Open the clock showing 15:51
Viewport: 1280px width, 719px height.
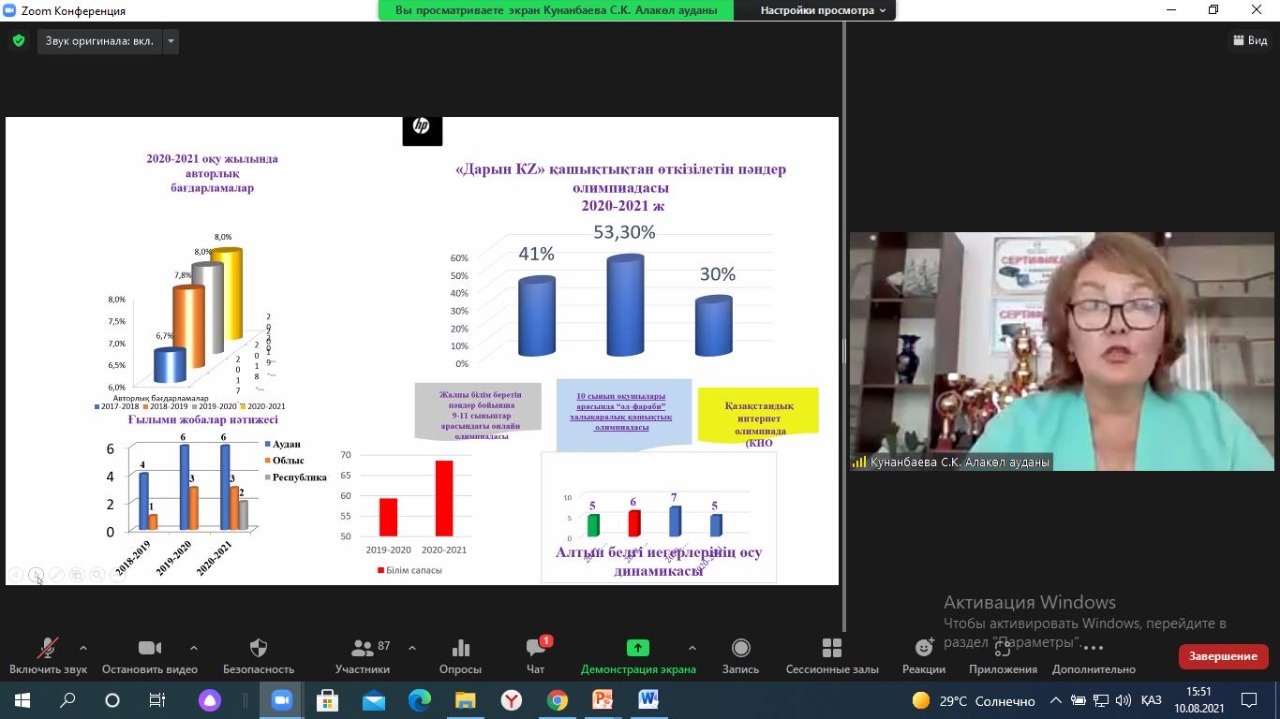pyautogui.click(x=1198, y=700)
